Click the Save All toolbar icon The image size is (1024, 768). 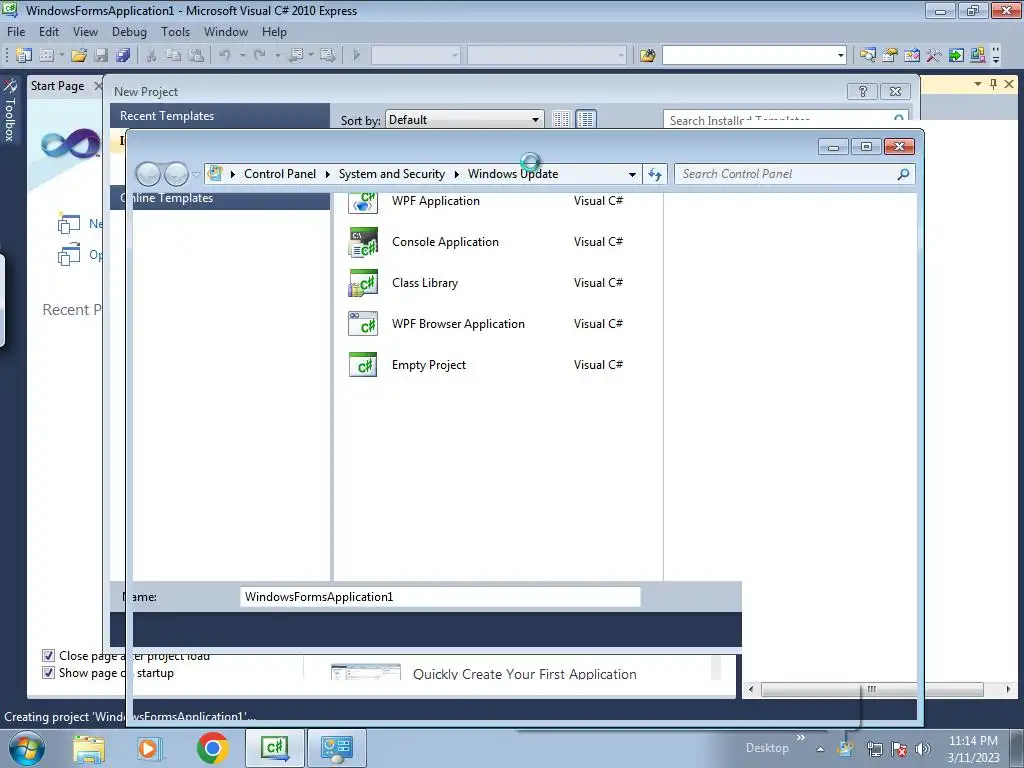(x=123, y=56)
